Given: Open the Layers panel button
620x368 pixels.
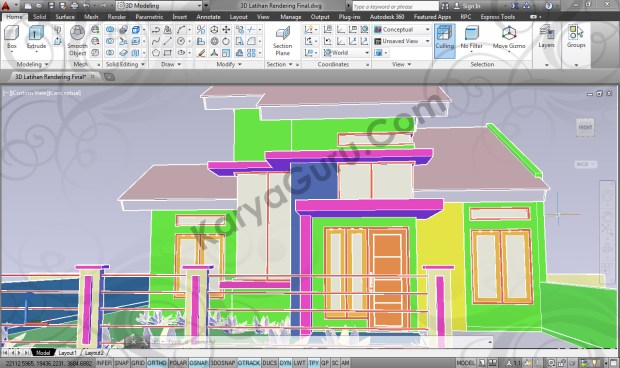Looking at the screenshot, I should [546, 36].
